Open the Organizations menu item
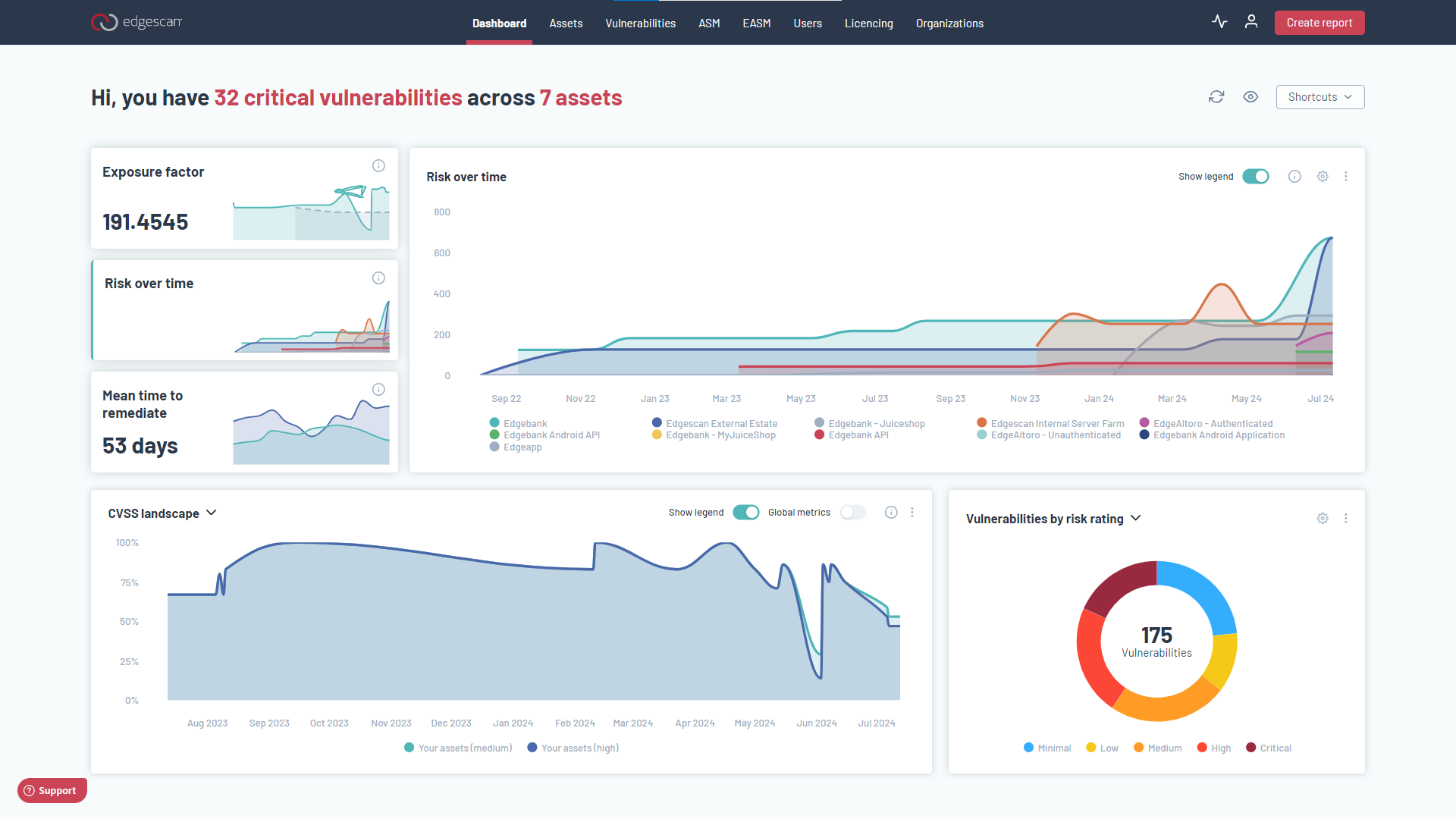The width and height of the screenshot is (1456, 819). (x=949, y=24)
